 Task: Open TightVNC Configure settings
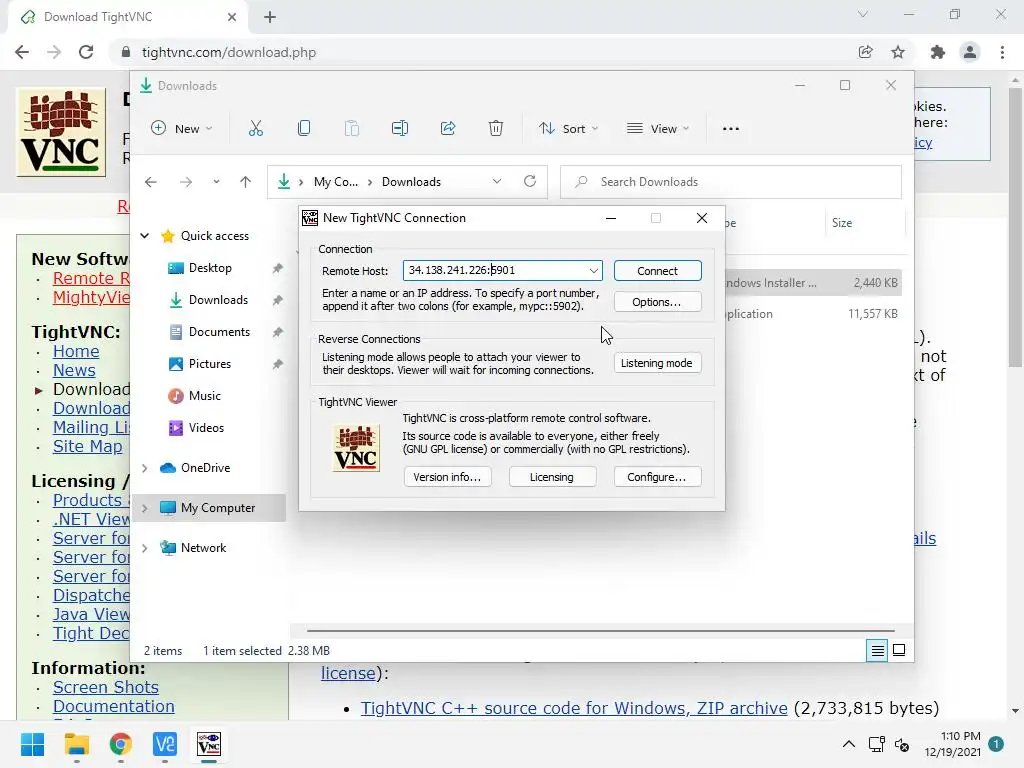pyautogui.click(x=658, y=477)
